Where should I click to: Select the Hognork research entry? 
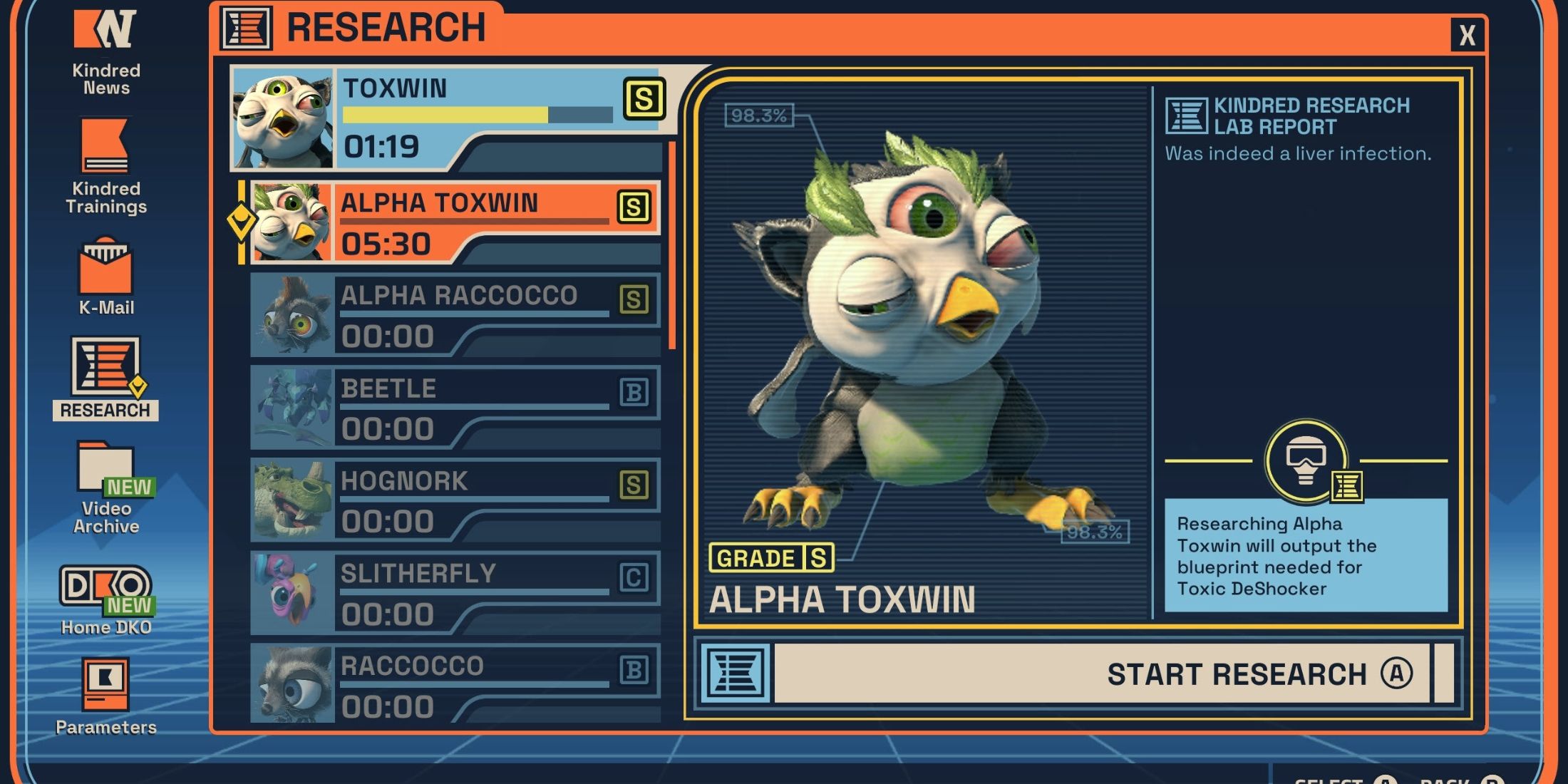pos(455,500)
